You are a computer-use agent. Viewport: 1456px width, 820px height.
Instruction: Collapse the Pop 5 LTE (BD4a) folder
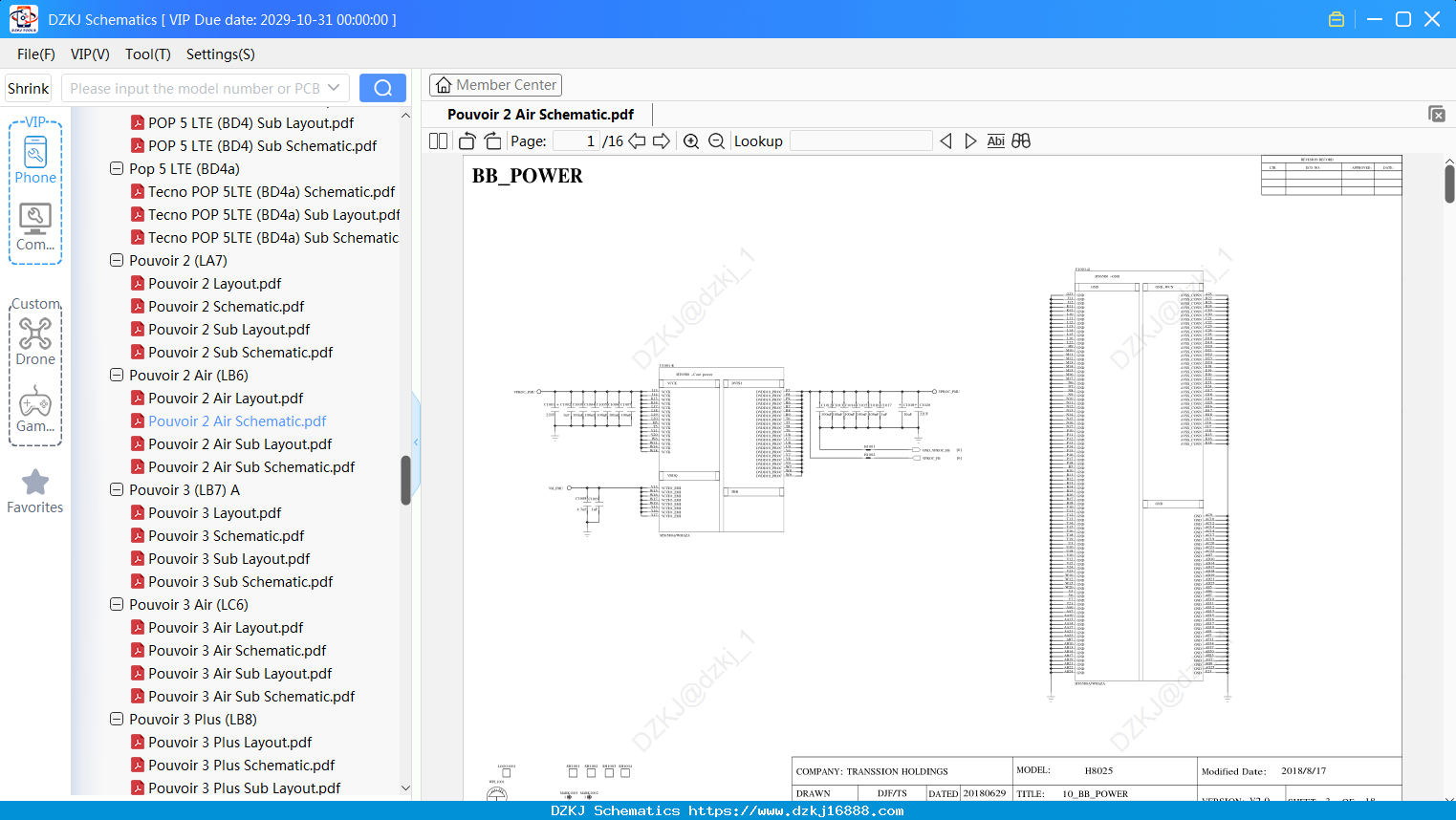(x=117, y=168)
